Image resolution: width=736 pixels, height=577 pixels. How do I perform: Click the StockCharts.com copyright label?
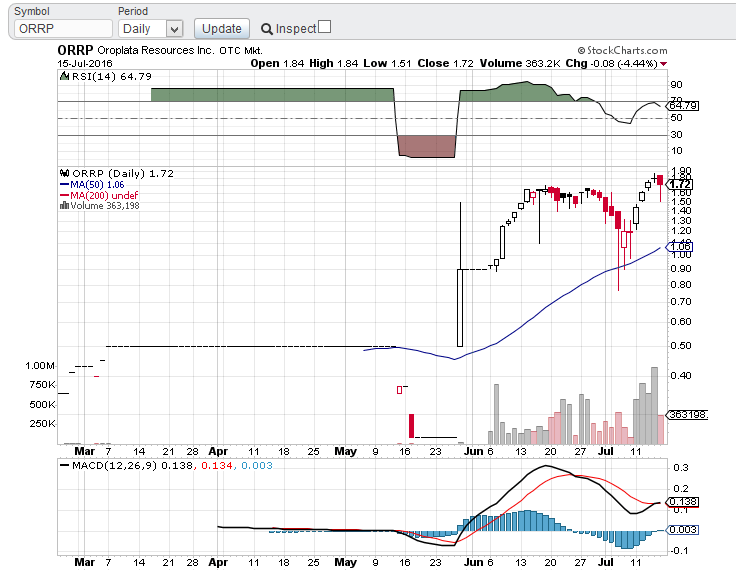(622, 50)
